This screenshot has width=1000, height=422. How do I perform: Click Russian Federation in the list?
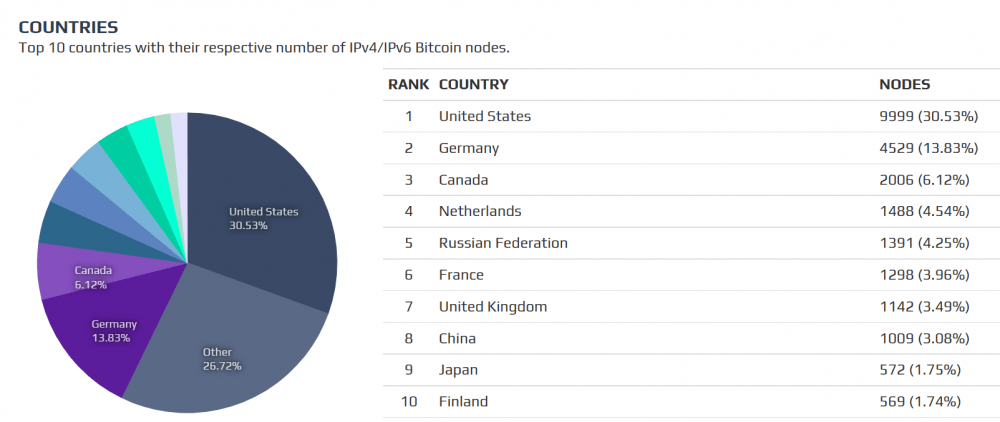pyautogui.click(x=503, y=243)
